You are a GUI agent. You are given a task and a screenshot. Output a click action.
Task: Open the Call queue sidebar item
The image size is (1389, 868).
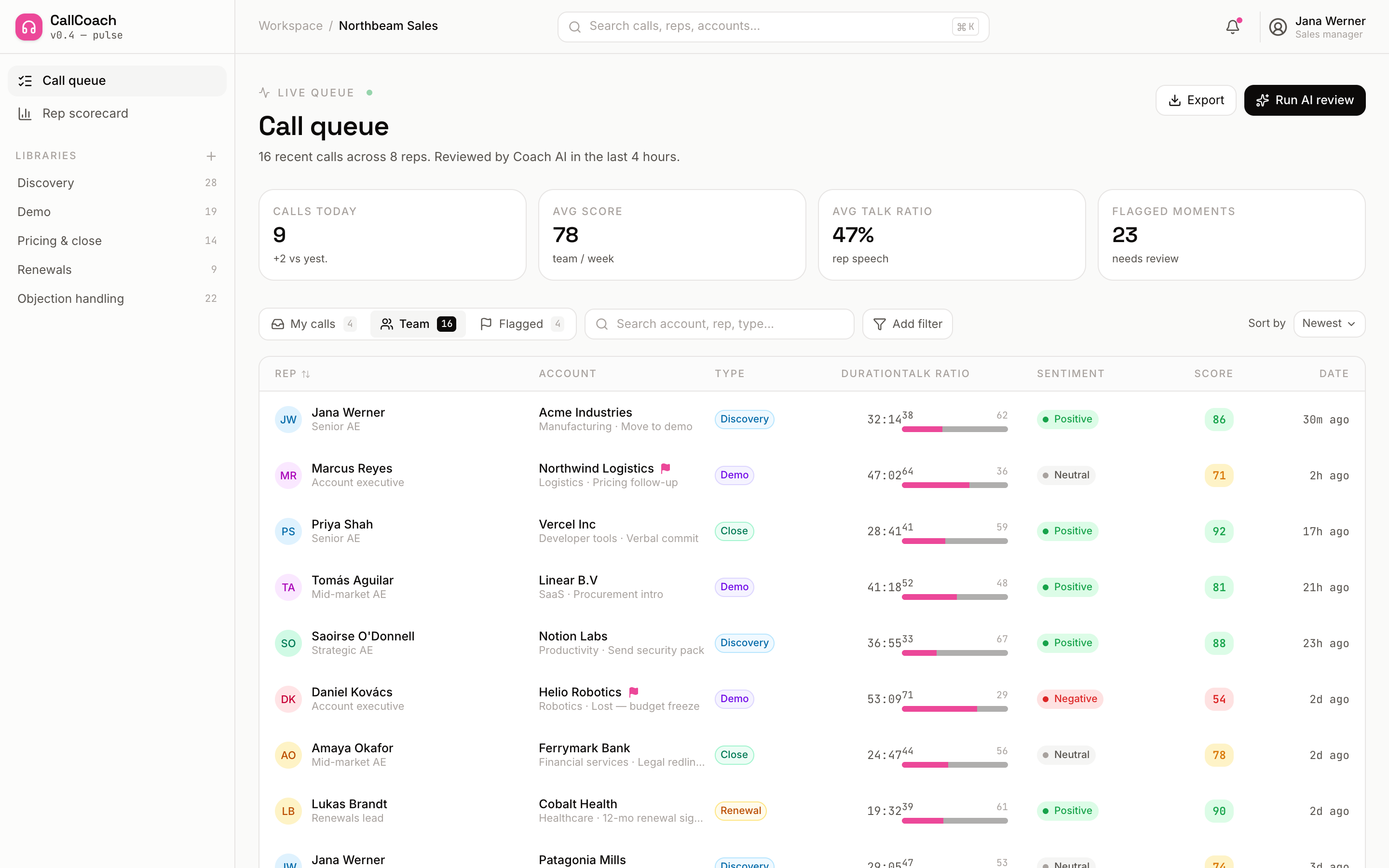click(117, 81)
